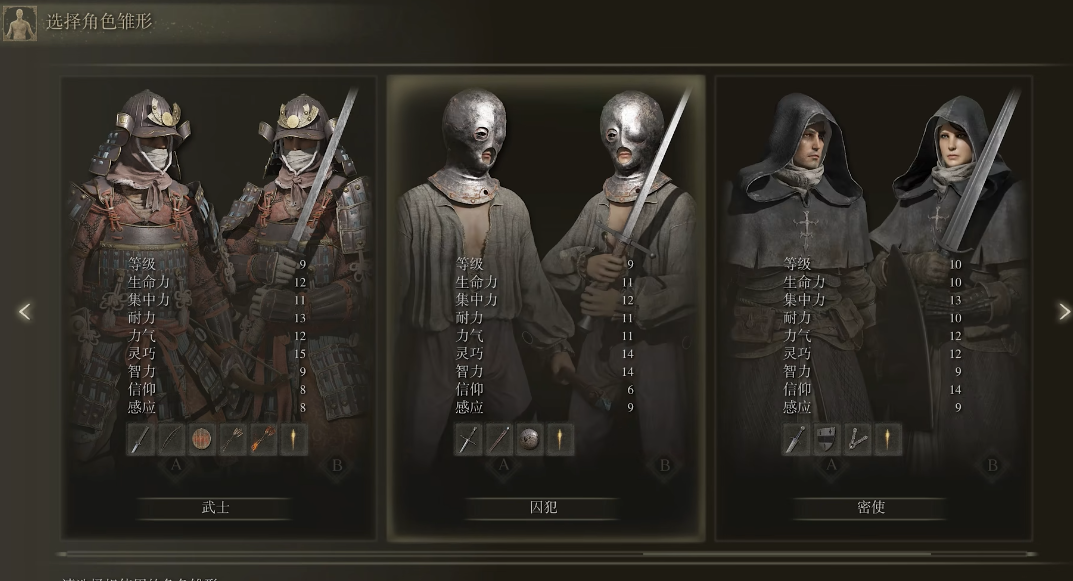
Task: Select body type B on the 囚犯 card
Action: point(664,465)
